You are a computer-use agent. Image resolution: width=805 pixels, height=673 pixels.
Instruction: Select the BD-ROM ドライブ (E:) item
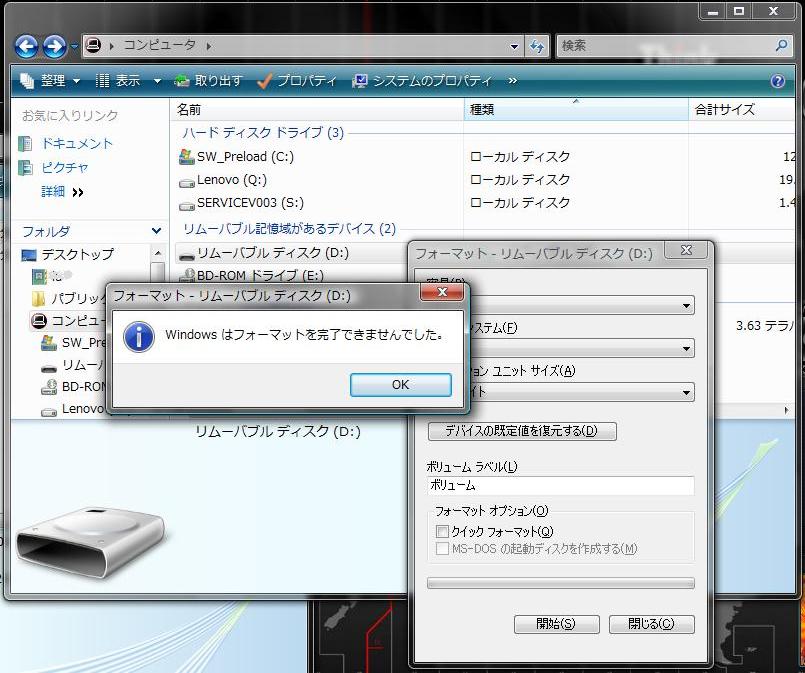252,276
